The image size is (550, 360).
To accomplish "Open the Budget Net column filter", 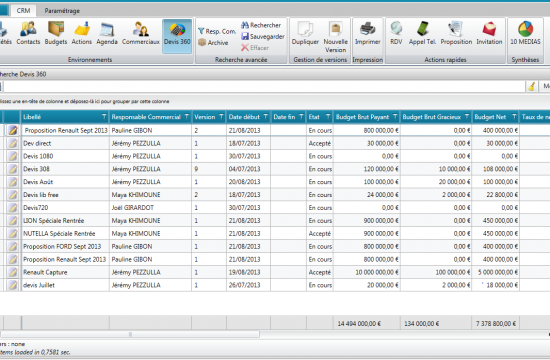I will (514, 117).
